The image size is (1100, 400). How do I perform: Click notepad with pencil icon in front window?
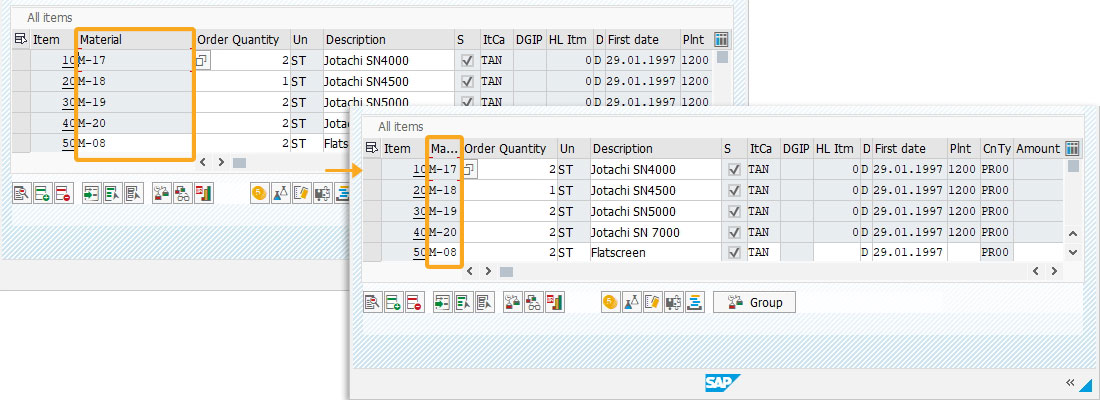point(653,302)
